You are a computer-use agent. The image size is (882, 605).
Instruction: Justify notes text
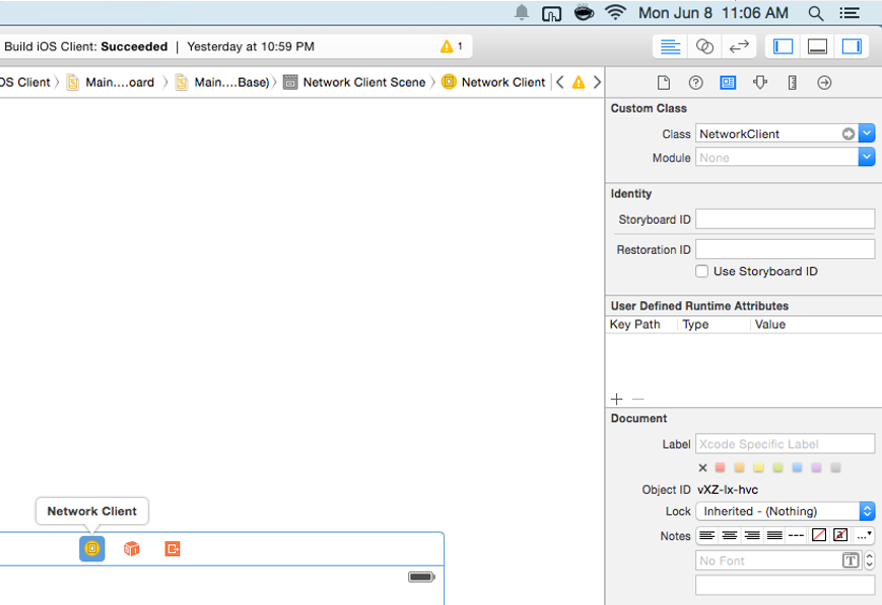click(775, 535)
